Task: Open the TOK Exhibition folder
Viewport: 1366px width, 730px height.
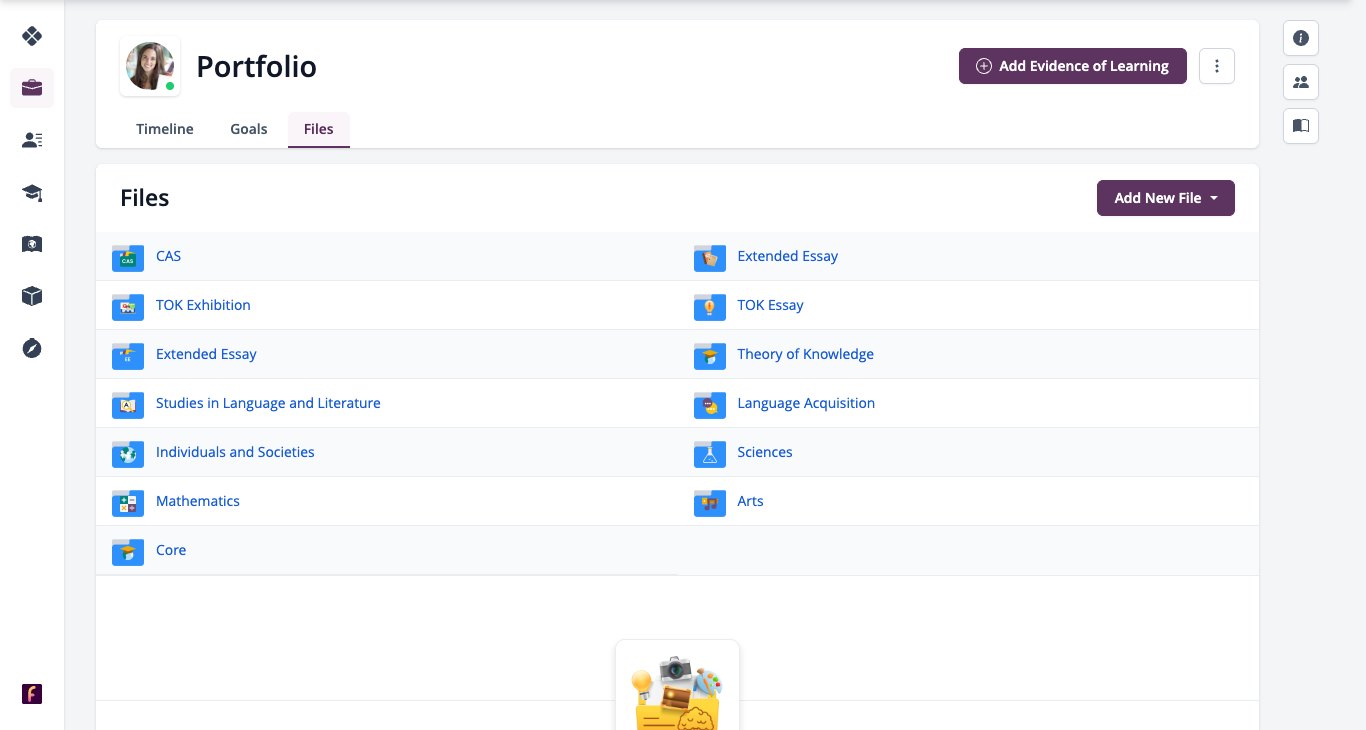Action: (203, 305)
